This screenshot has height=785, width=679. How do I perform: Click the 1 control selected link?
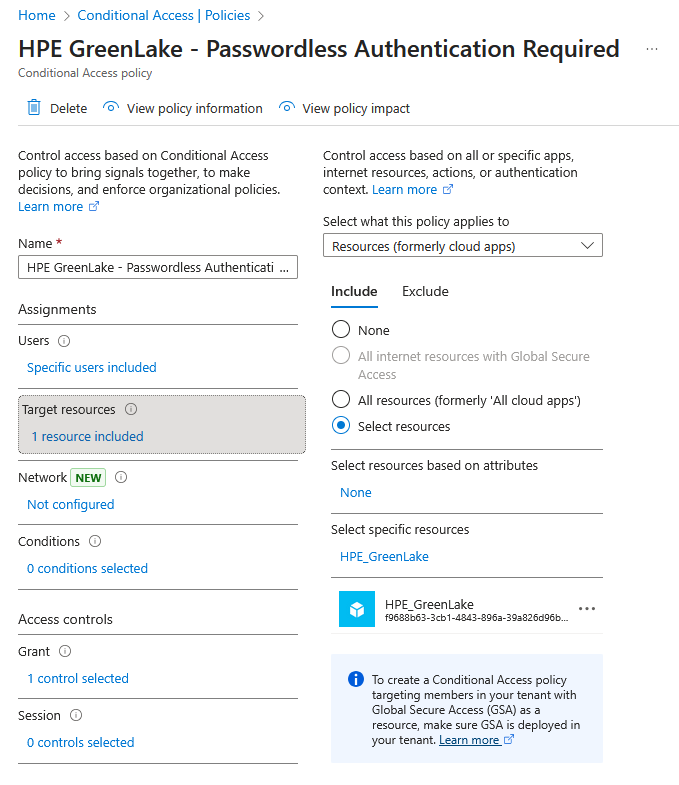click(x=78, y=678)
